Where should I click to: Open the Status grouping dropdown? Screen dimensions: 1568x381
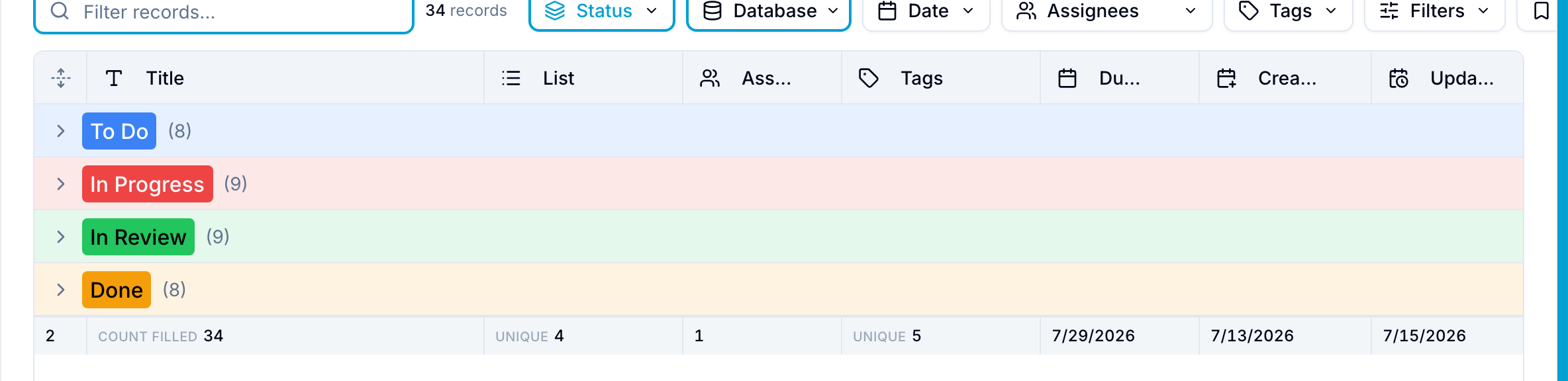601,11
